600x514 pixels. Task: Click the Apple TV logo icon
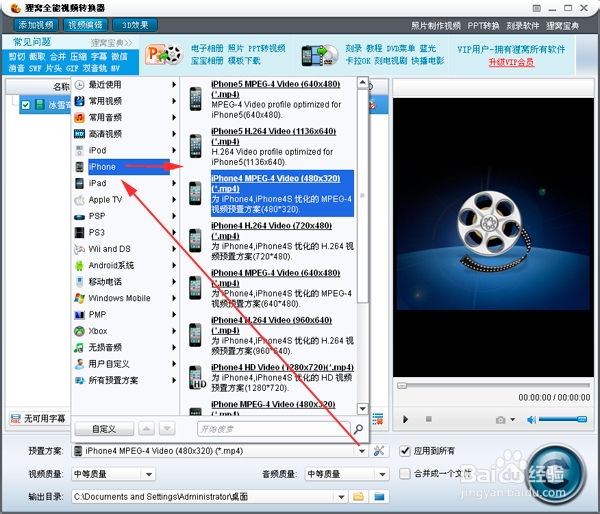pos(79,200)
